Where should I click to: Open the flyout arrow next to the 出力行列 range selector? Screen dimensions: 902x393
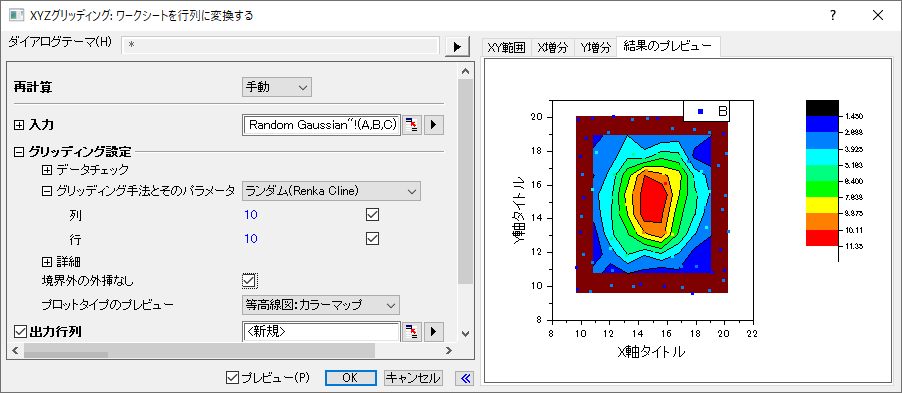coord(434,331)
